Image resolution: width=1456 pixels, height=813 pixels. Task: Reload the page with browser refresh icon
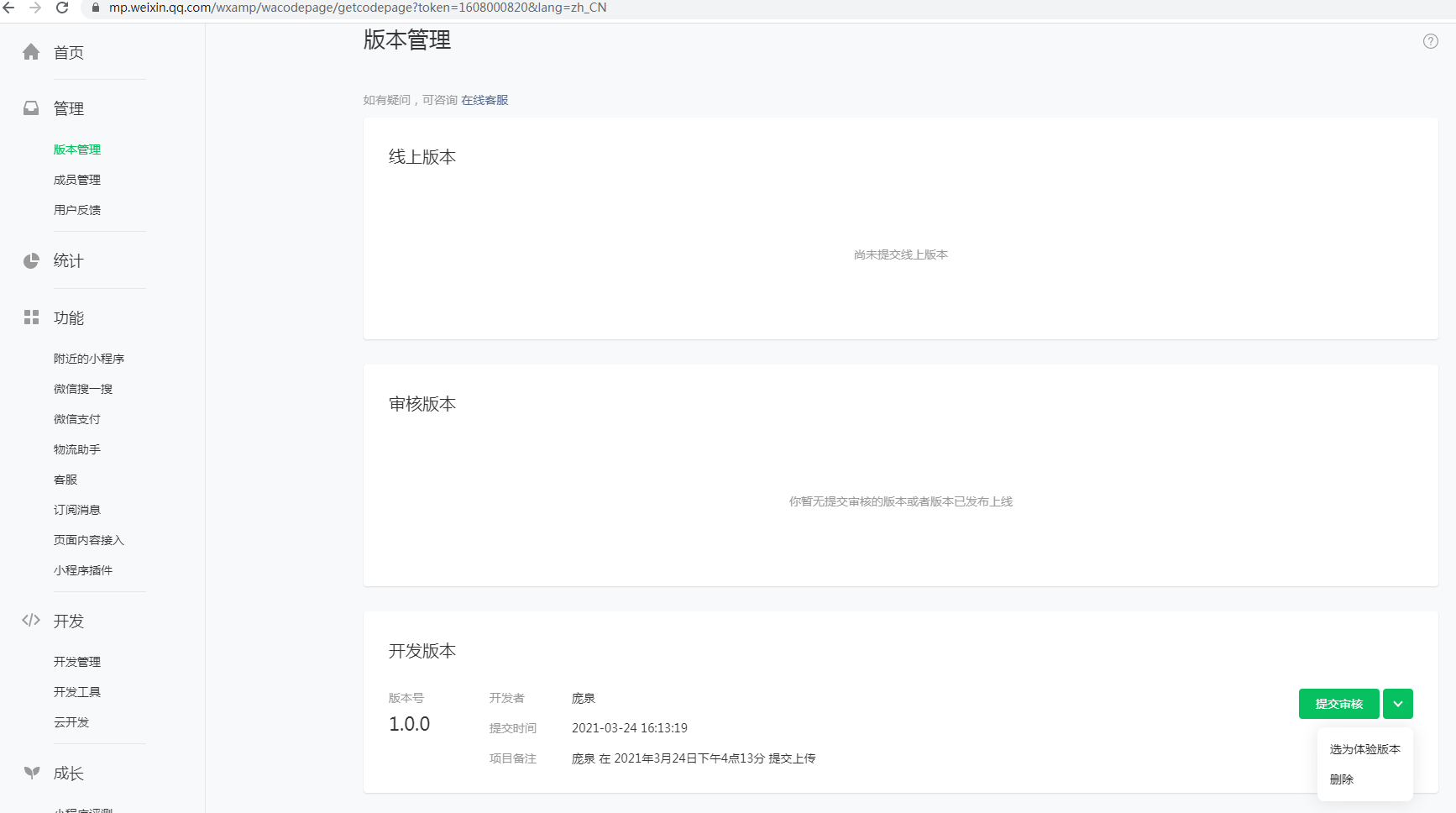[62, 8]
